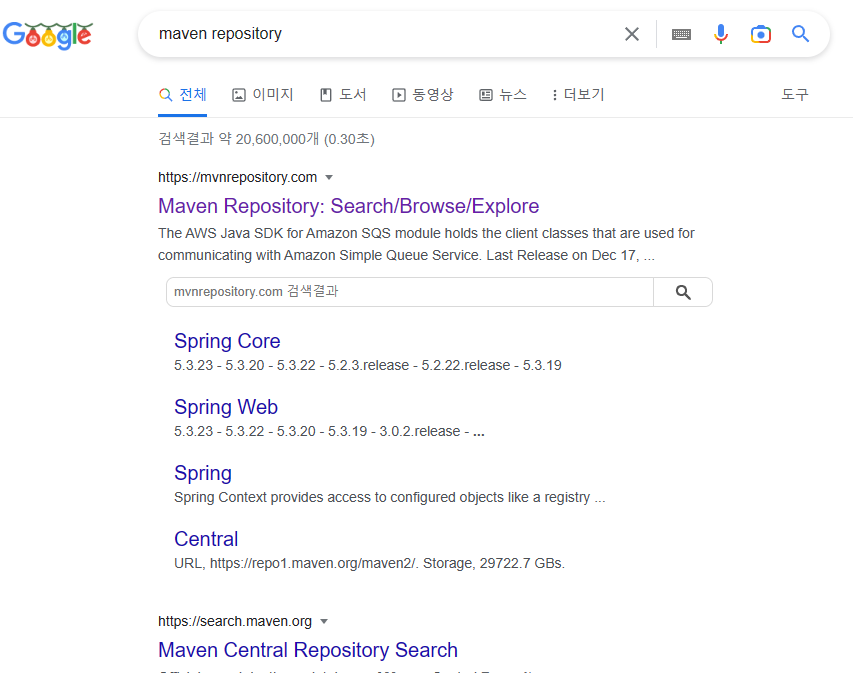Open the 더보기 more menu

(578, 95)
